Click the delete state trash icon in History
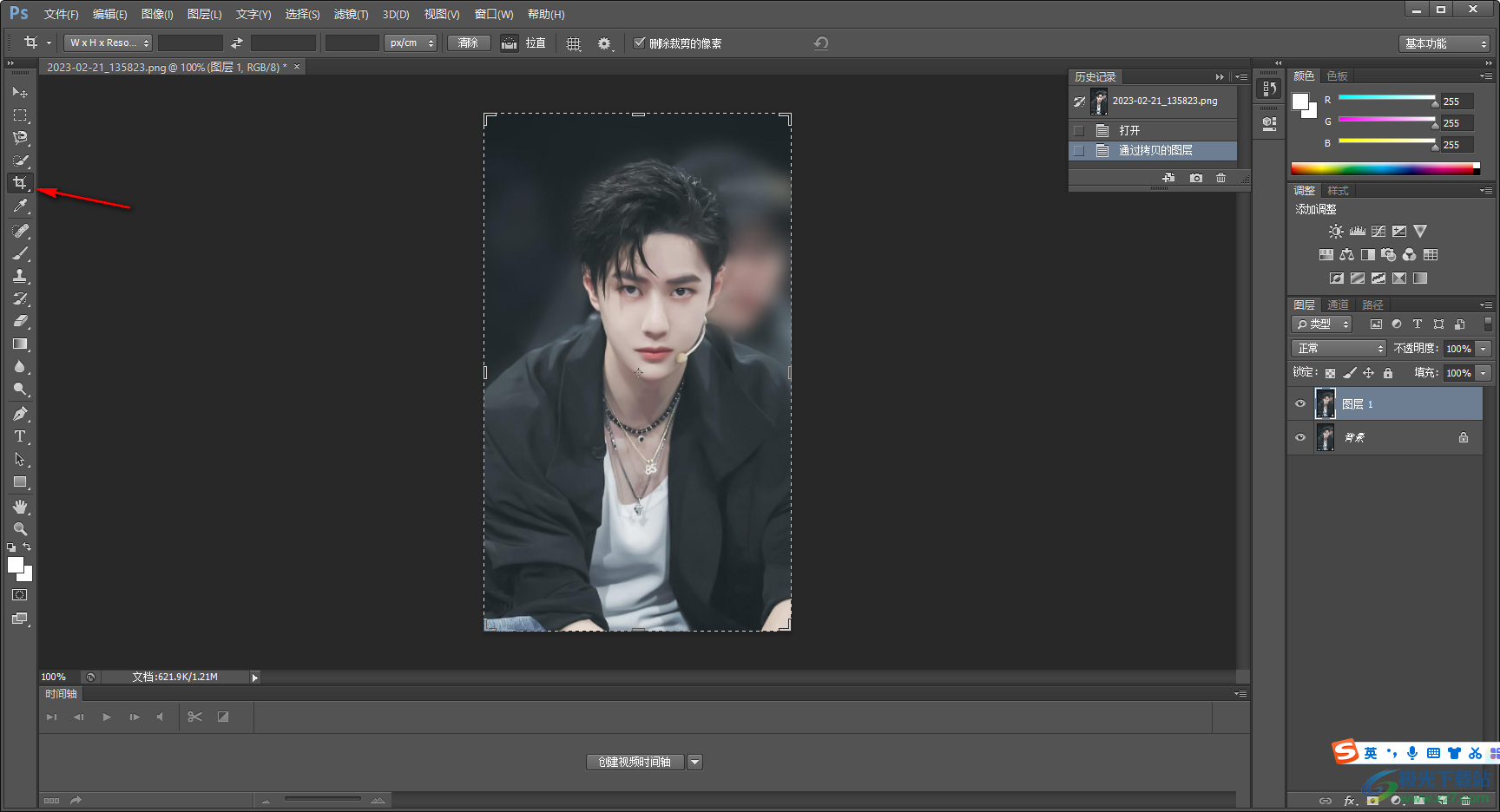Screen dimensions: 1500x812 [1220, 178]
